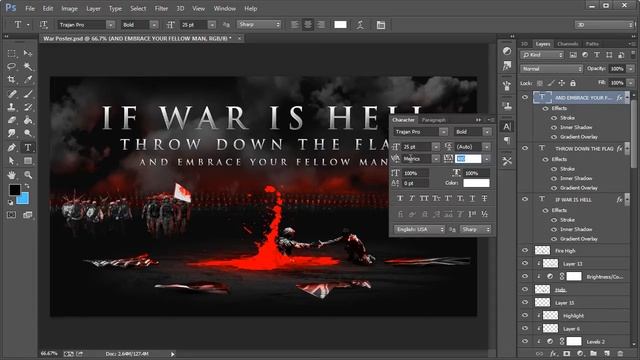
Task: Open the font size dropdown in options bar
Action: [212, 25]
